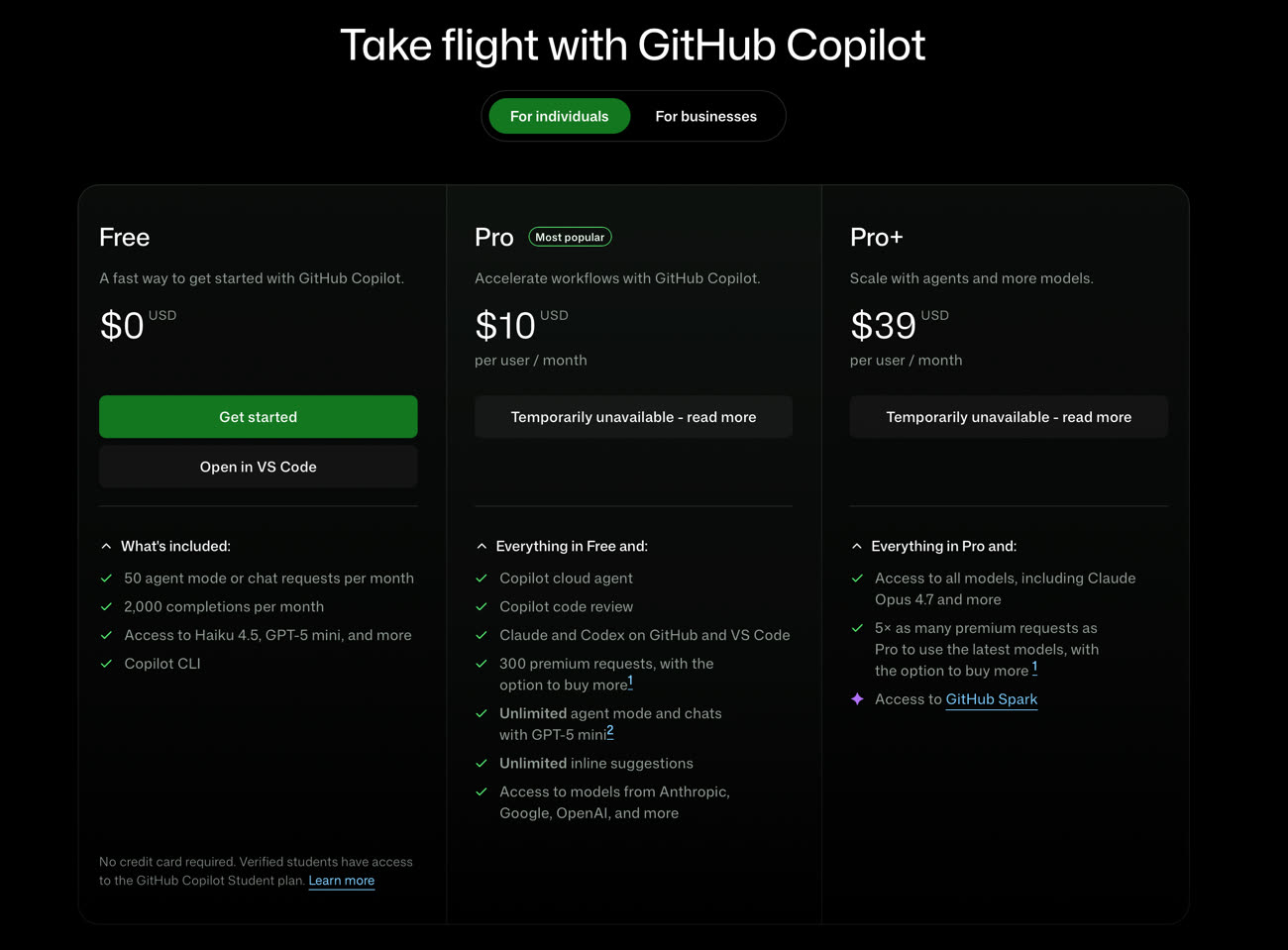Follow the Learn more student plan link
Viewport: 1288px width, 950px height.
341,881
